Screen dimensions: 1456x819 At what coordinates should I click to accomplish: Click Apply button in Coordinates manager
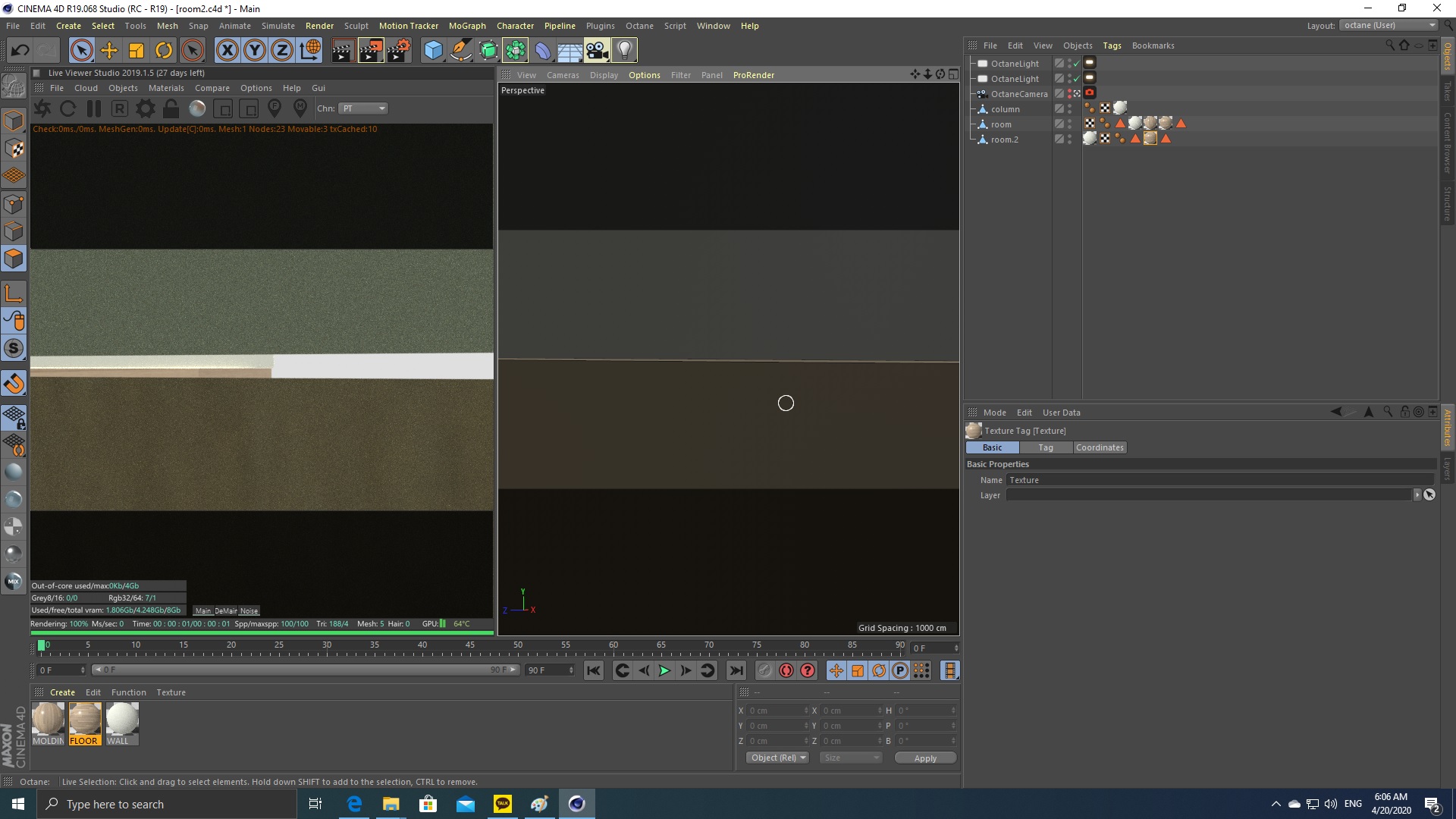[x=925, y=758]
